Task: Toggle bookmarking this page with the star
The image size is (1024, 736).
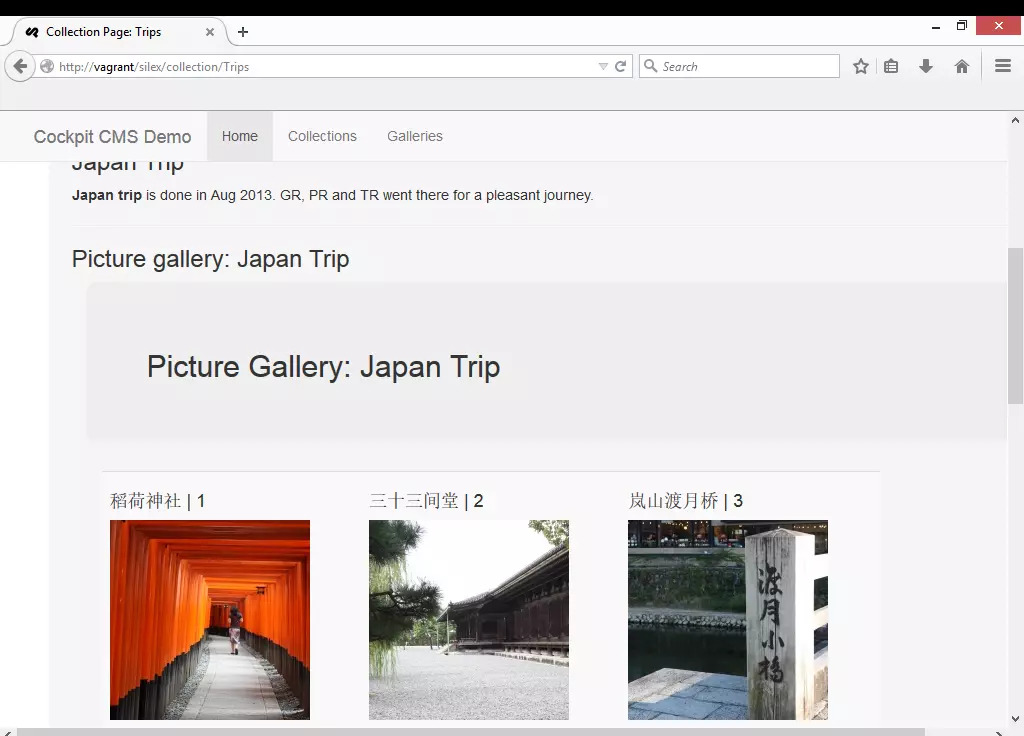Action: [x=860, y=66]
